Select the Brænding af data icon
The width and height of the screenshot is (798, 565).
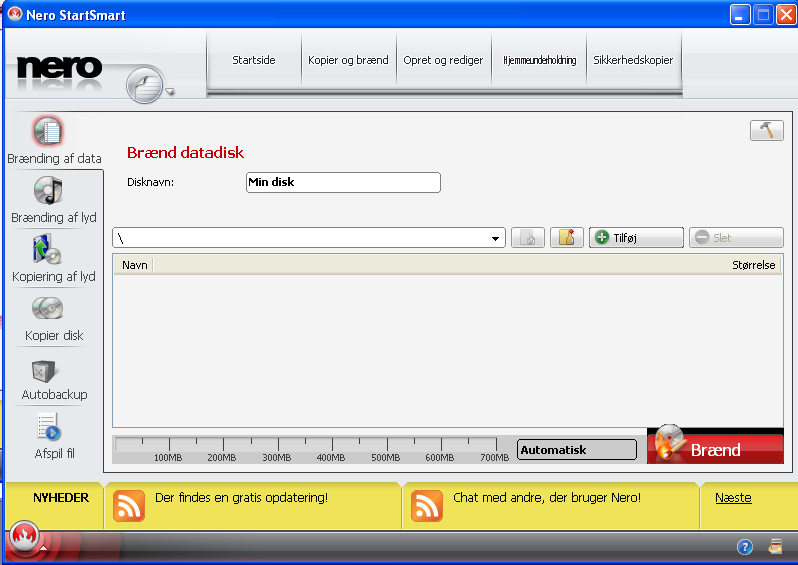pos(48,131)
